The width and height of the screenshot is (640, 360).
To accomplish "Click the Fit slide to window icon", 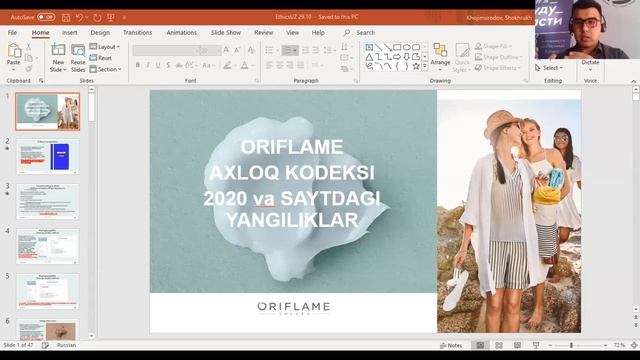I will (x=634, y=345).
